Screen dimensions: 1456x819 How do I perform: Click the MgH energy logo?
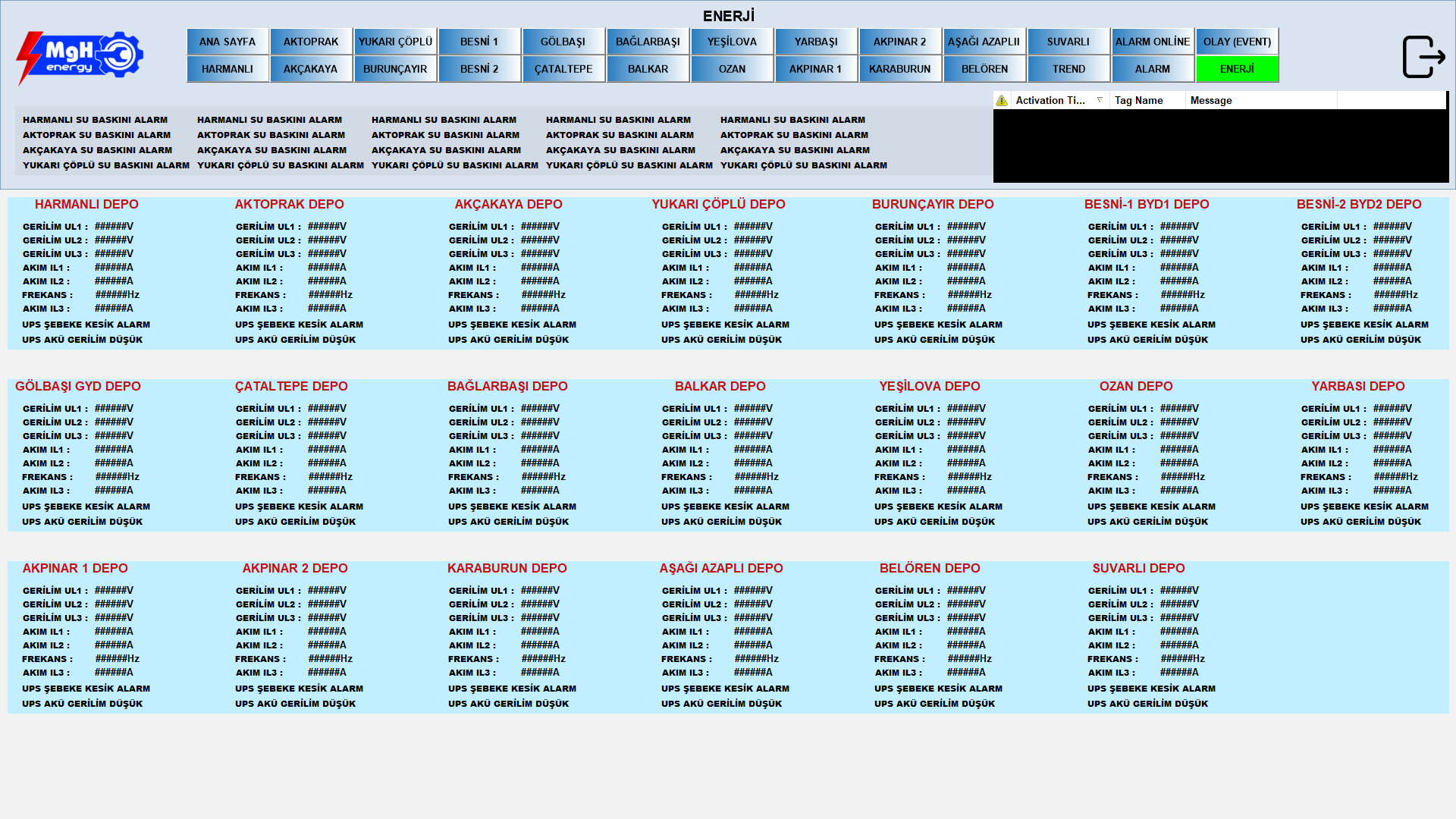coord(80,57)
